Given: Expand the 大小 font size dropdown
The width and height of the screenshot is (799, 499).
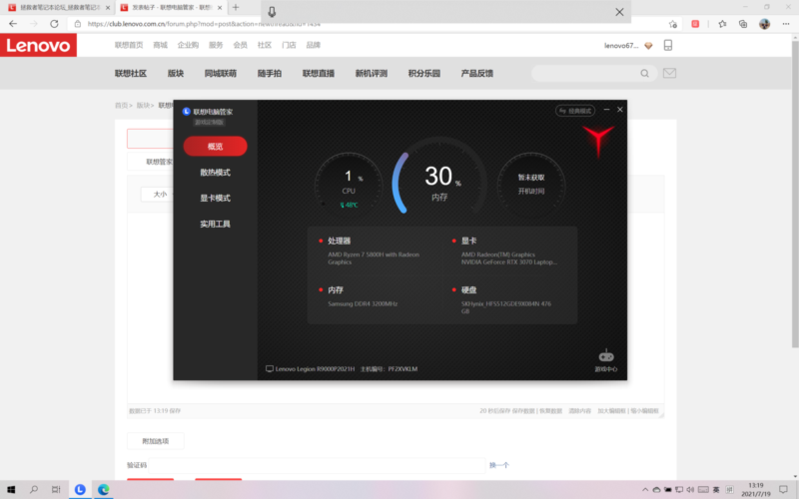Looking at the screenshot, I should tap(161, 194).
